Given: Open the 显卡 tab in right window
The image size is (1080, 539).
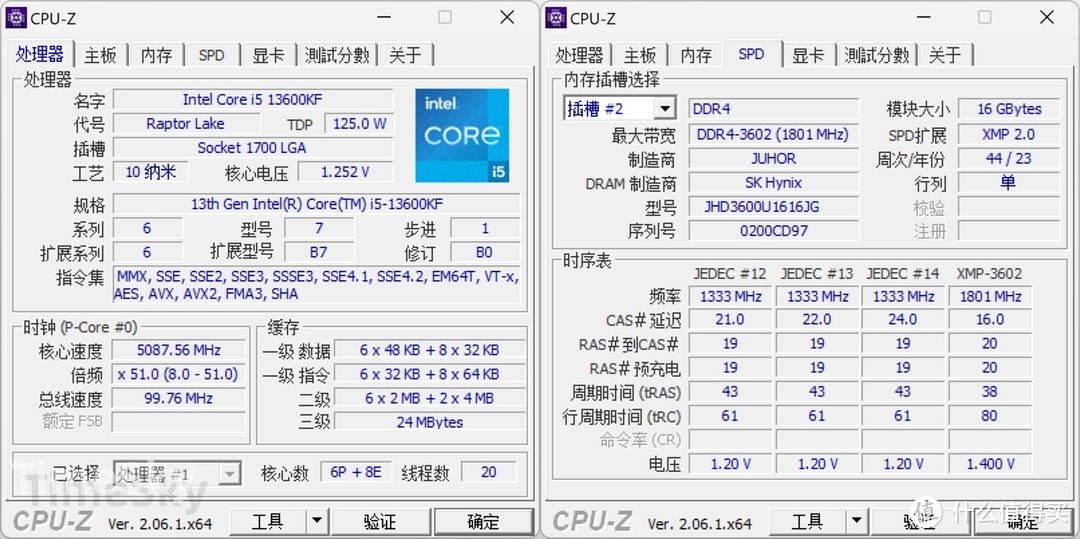Looking at the screenshot, I should [808, 55].
